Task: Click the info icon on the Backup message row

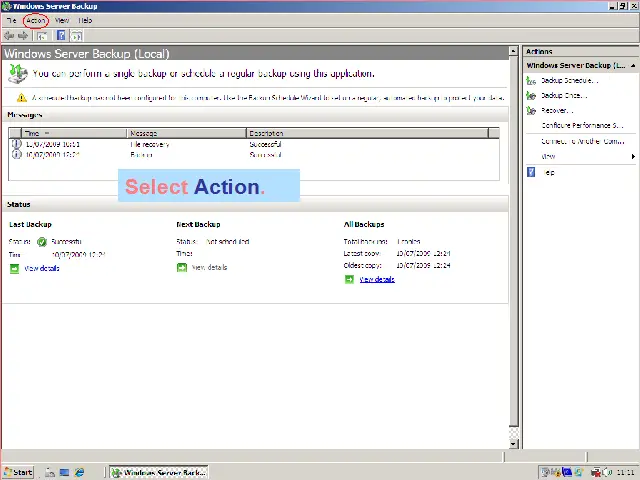Action: 16,154
